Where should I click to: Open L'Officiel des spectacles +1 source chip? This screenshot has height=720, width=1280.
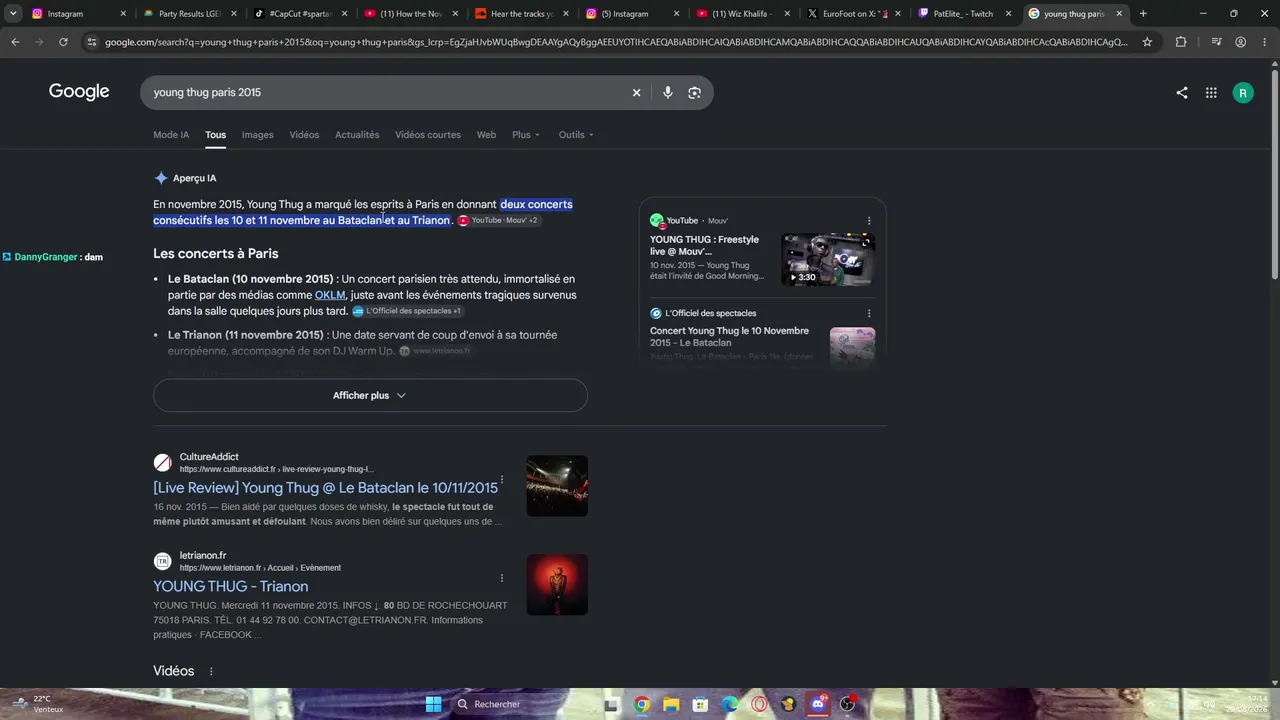(407, 311)
